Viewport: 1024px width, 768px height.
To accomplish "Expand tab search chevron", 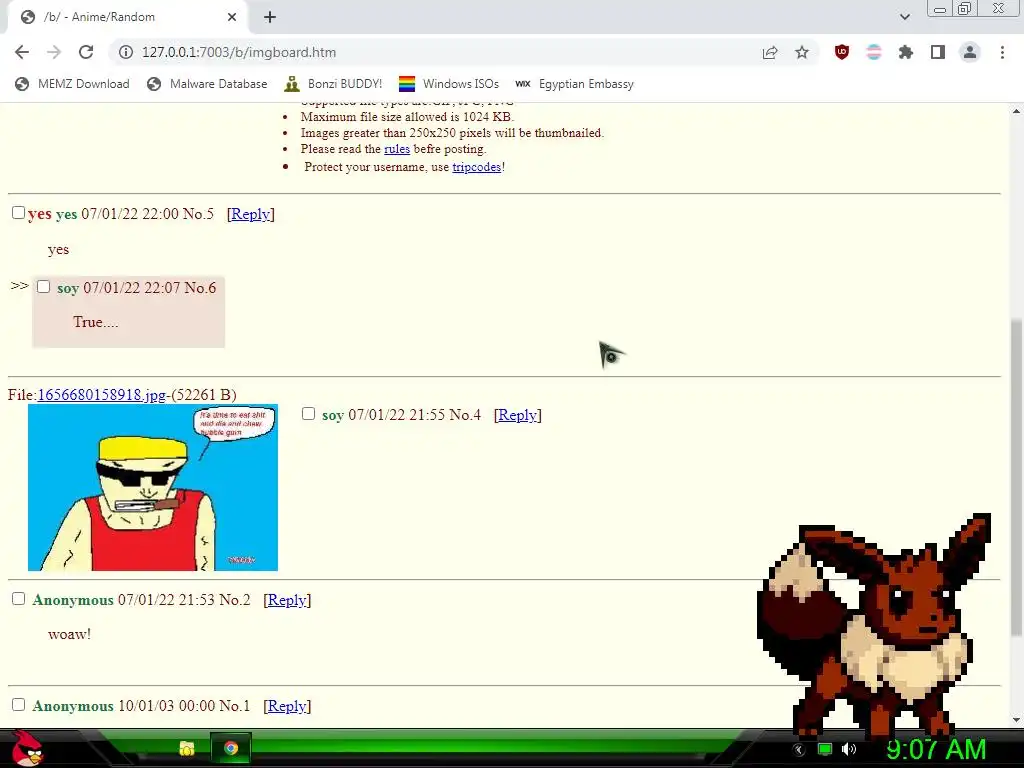I will (x=904, y=17).
